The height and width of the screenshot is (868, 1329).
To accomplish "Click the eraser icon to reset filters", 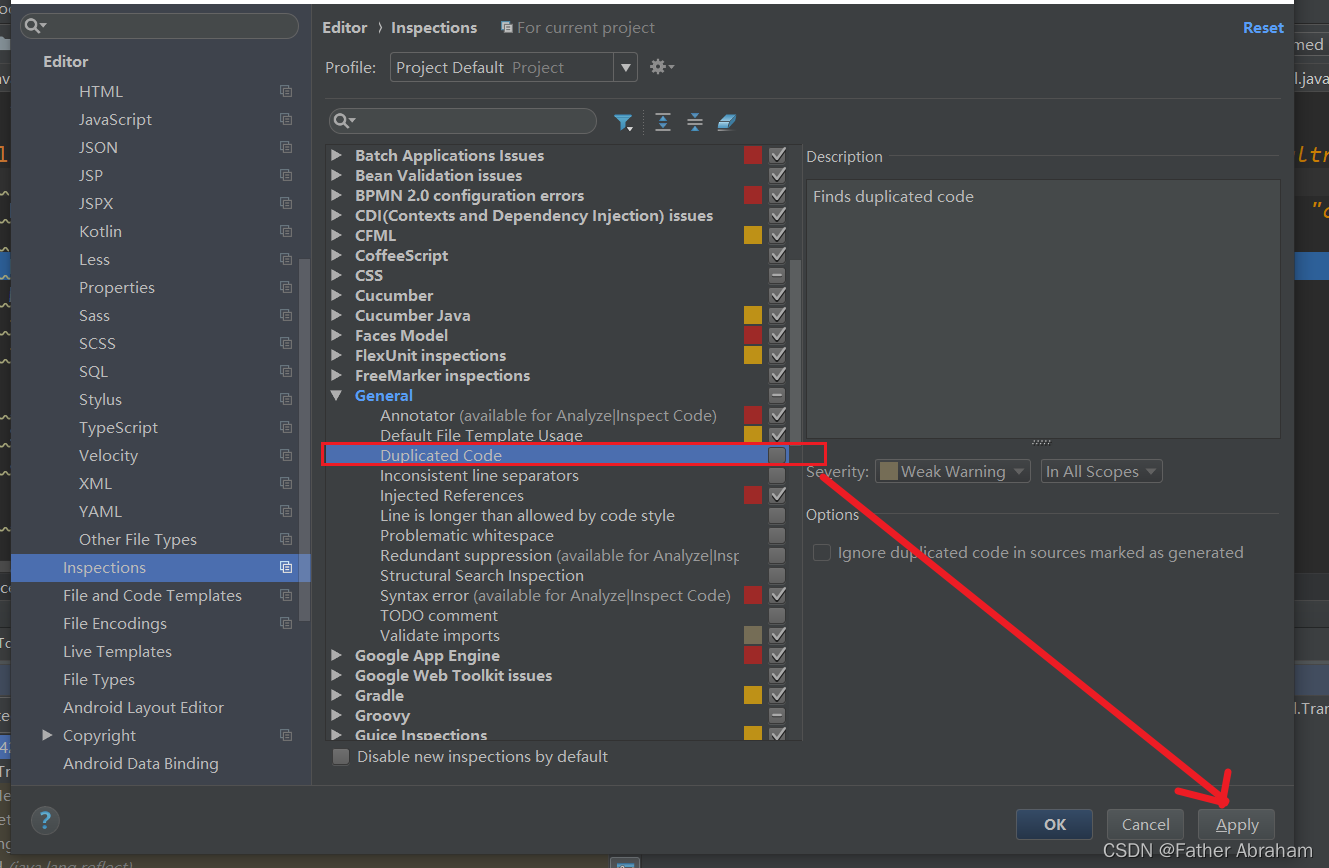I will pos(726,121).
